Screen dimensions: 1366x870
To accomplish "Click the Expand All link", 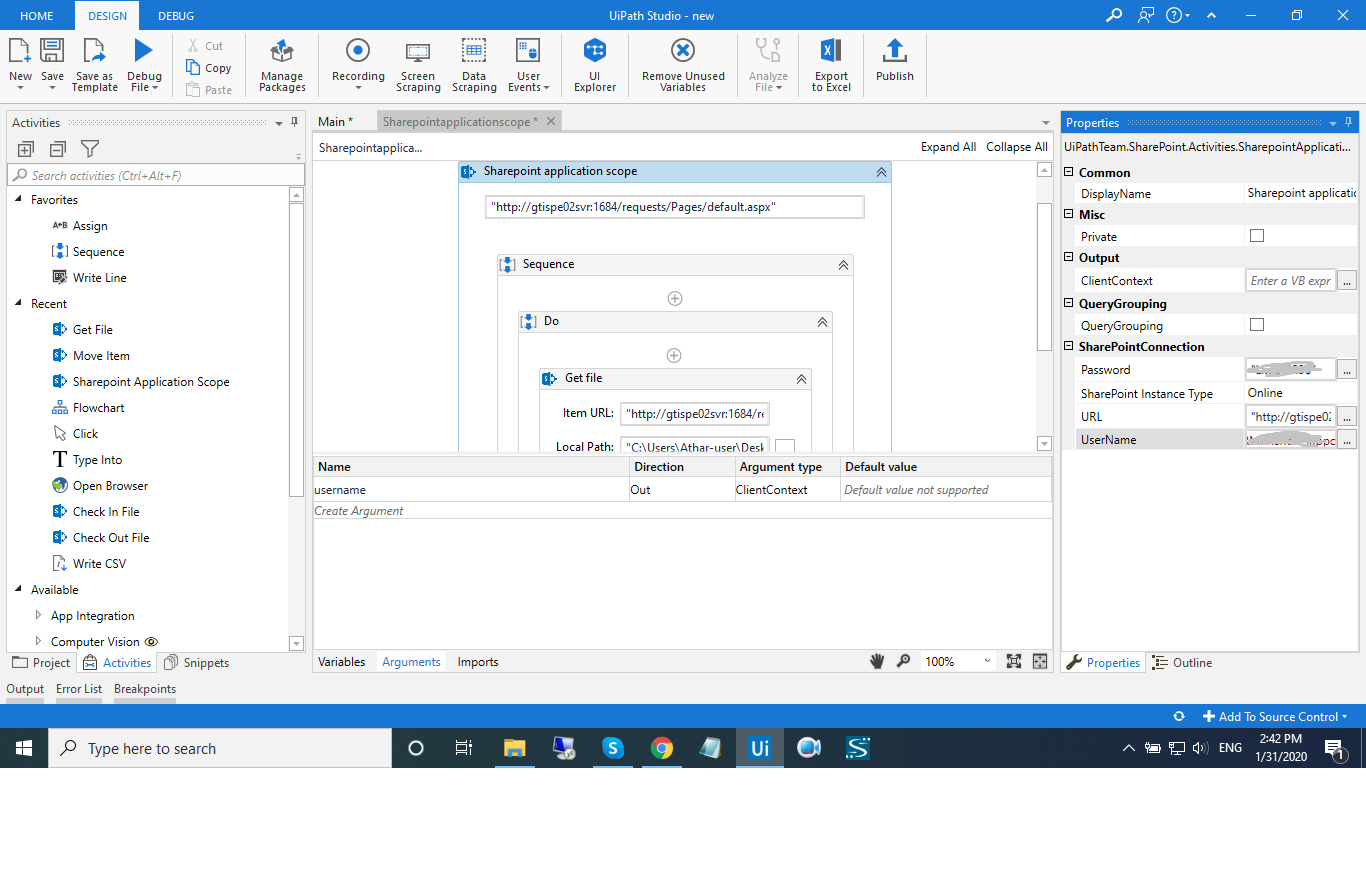I will 947,147.
